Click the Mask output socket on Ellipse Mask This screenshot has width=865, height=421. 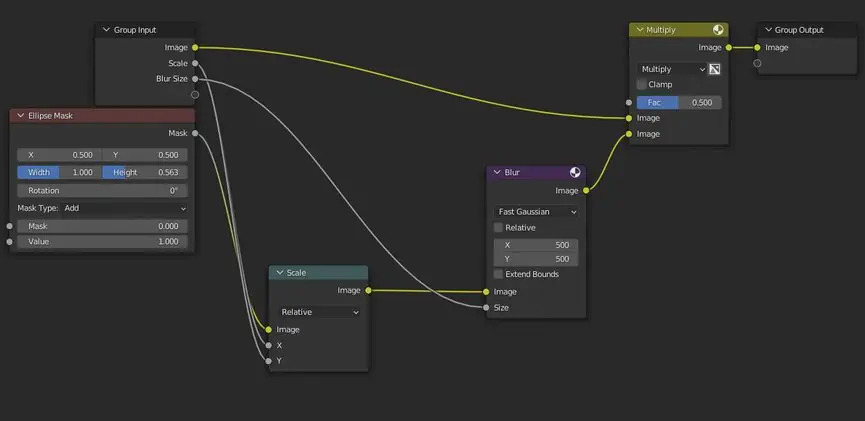[x=195, y=133]
